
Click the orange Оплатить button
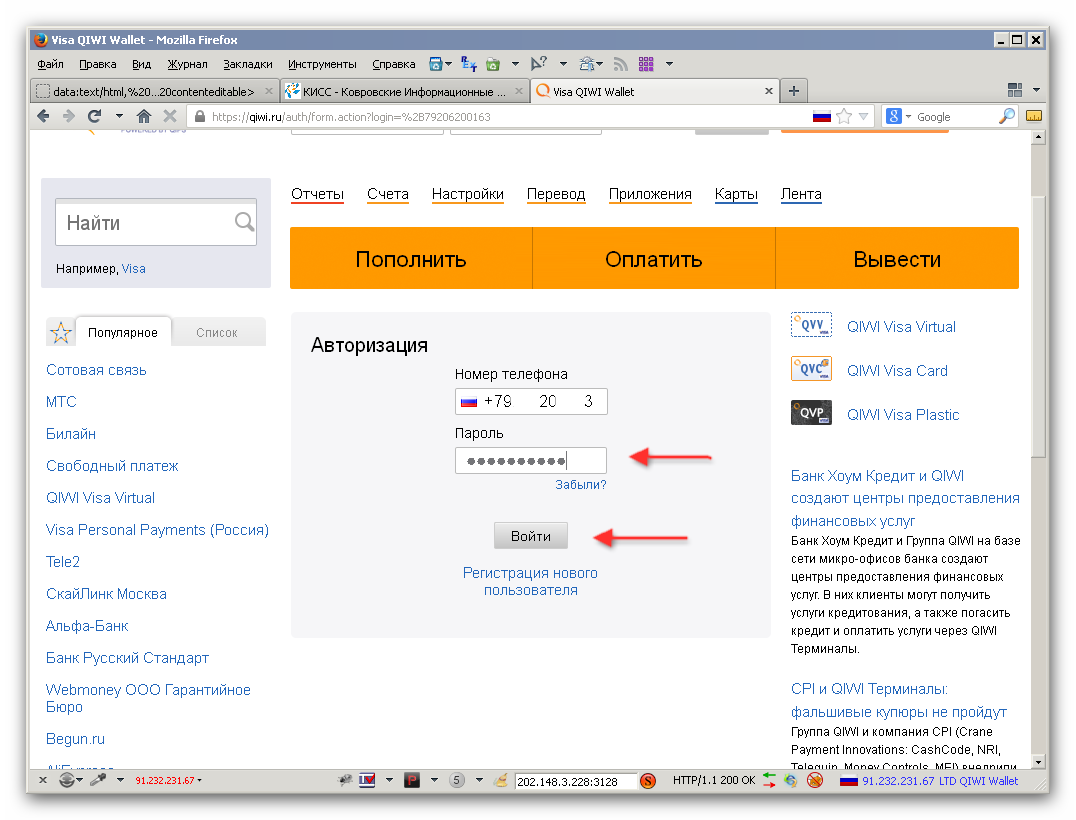pos(654,258)
